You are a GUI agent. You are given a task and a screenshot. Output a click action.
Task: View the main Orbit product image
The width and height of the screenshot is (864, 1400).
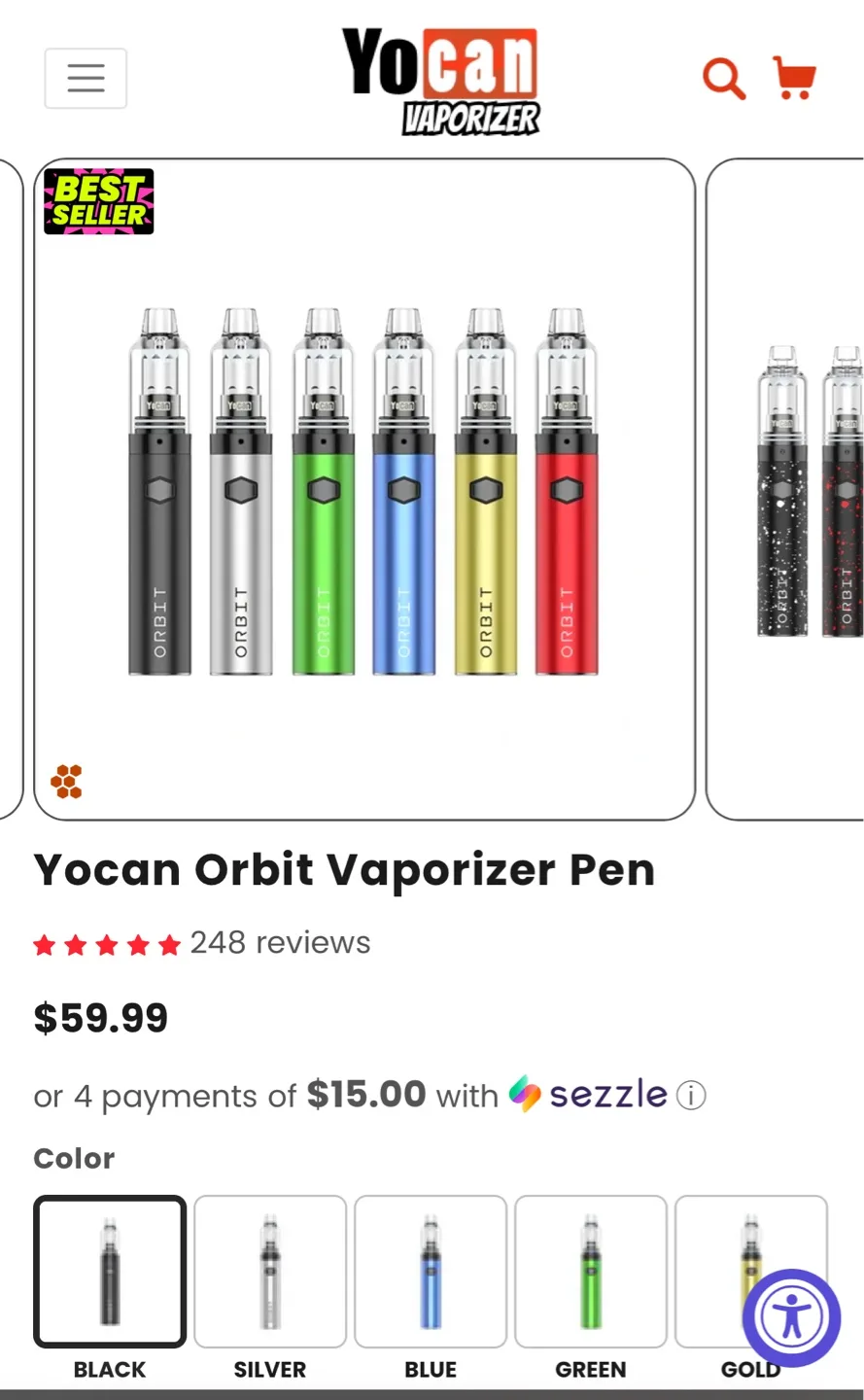364,489
